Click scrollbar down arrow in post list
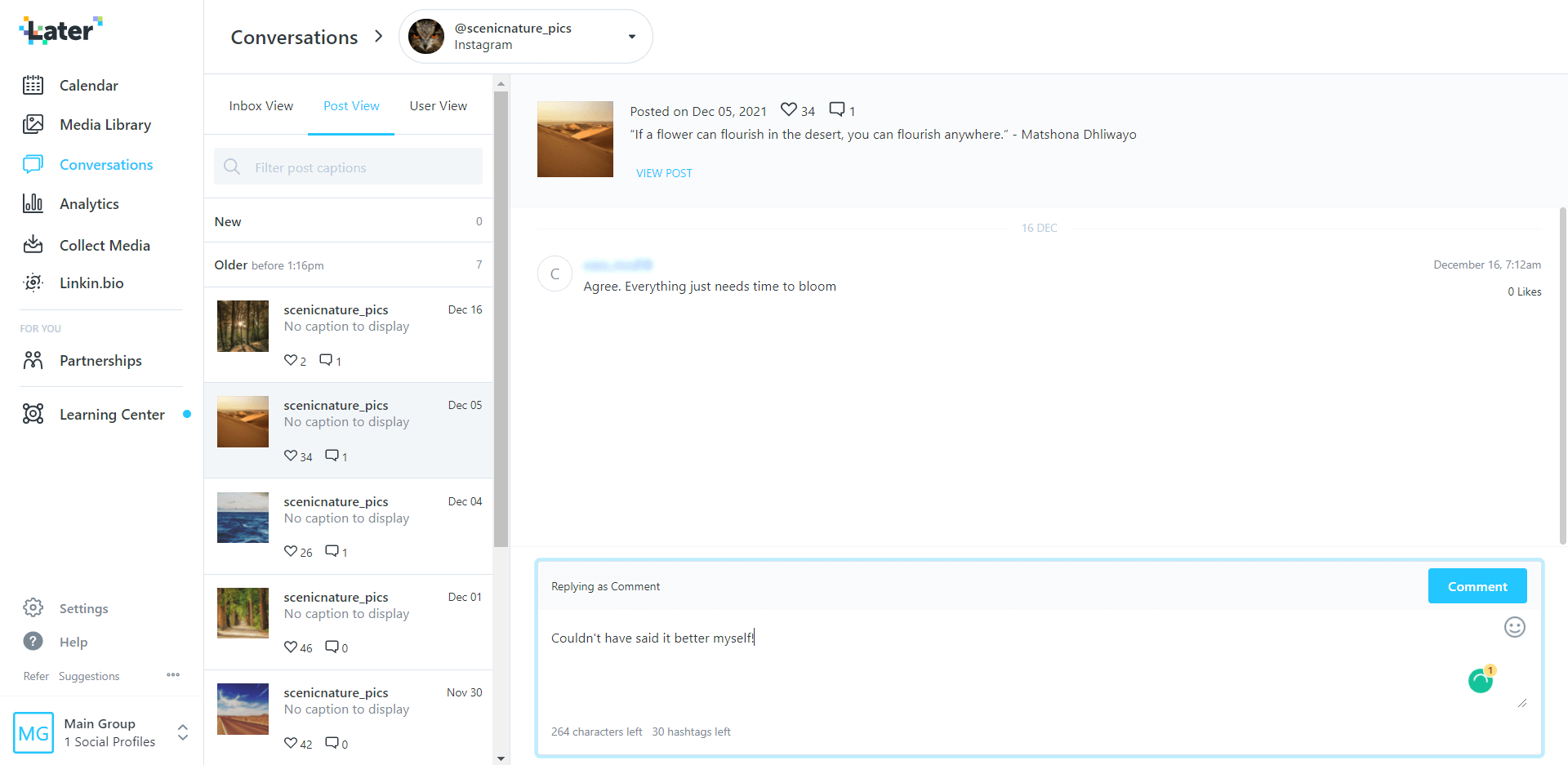 pyautogui.click(x=501, y=758)
